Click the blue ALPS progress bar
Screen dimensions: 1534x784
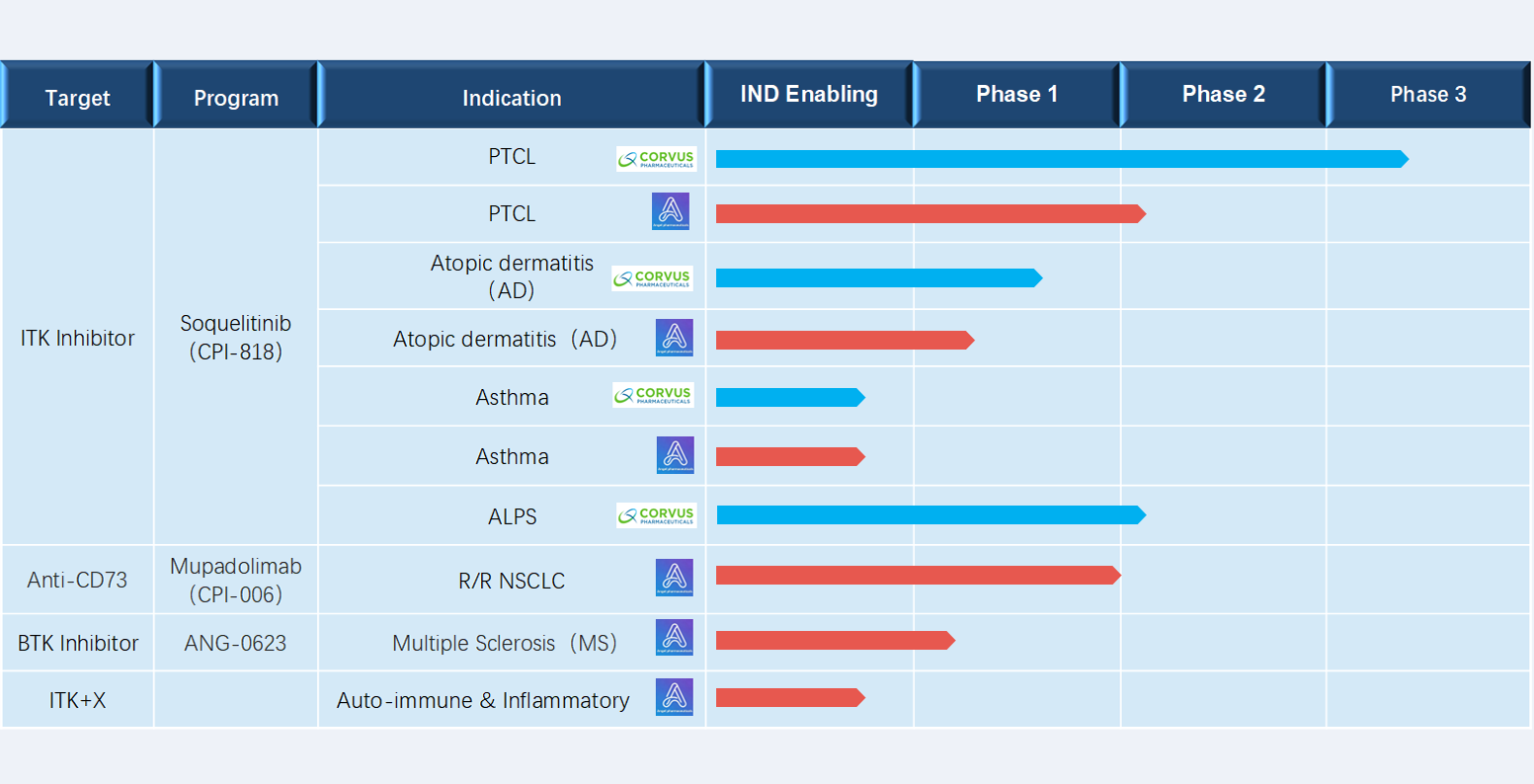point(930,514)
